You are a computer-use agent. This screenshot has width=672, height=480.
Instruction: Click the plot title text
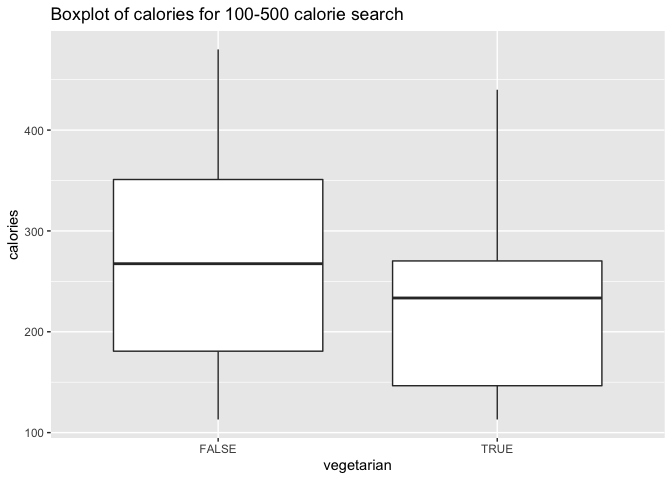pos(227,14)
